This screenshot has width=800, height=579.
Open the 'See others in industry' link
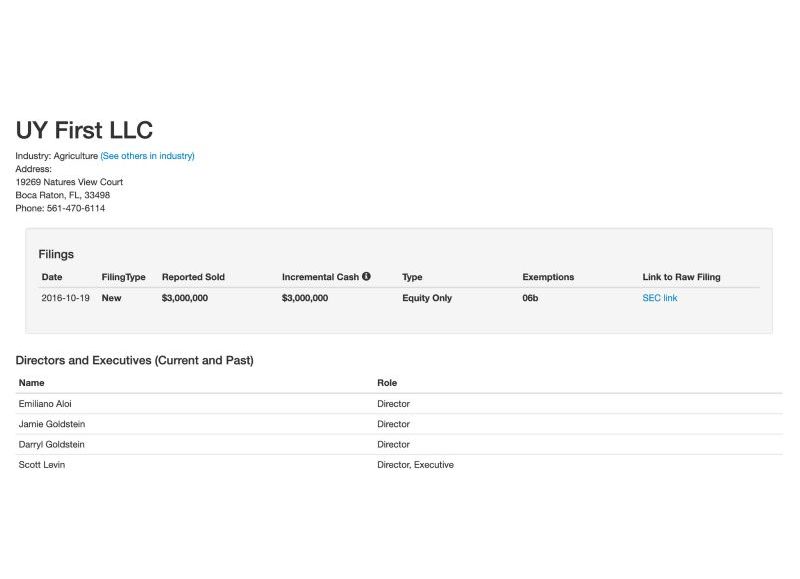(147, 156)
